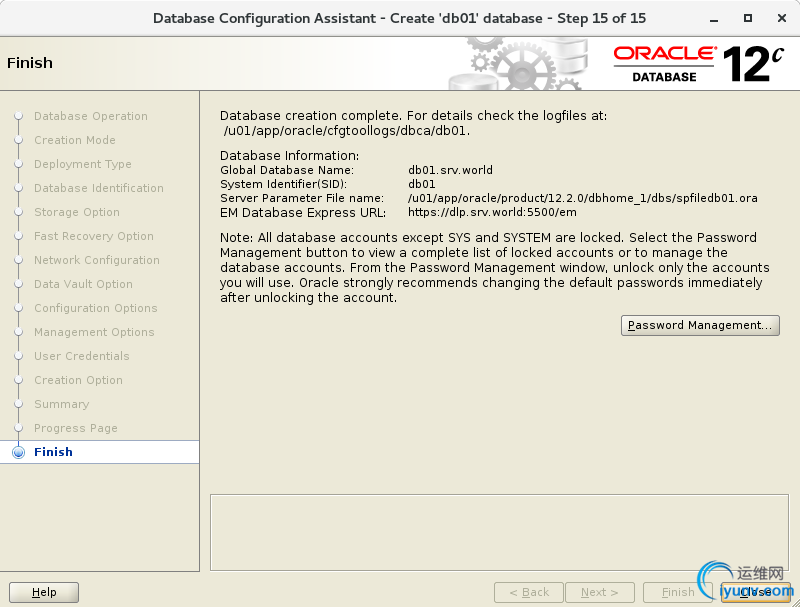
Task: Click the Global Database Name value db01.srv.world
Action: pyautogui.click(x=451, y=170)
